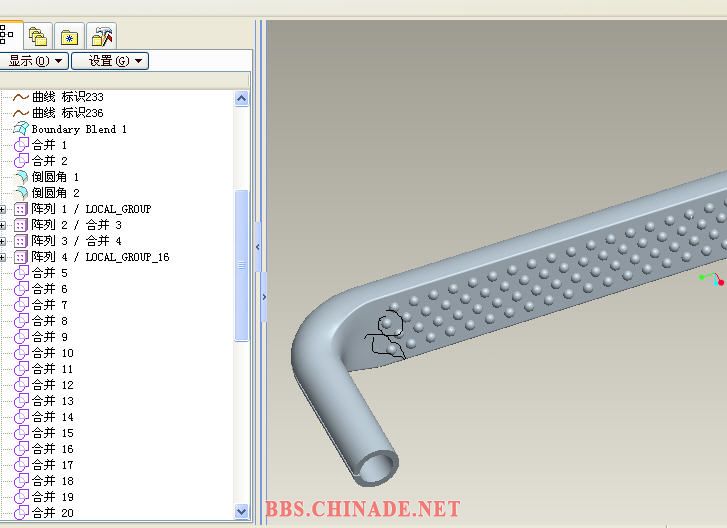
Task: Open the folder browser tab
Action: [x=38, y=37]
